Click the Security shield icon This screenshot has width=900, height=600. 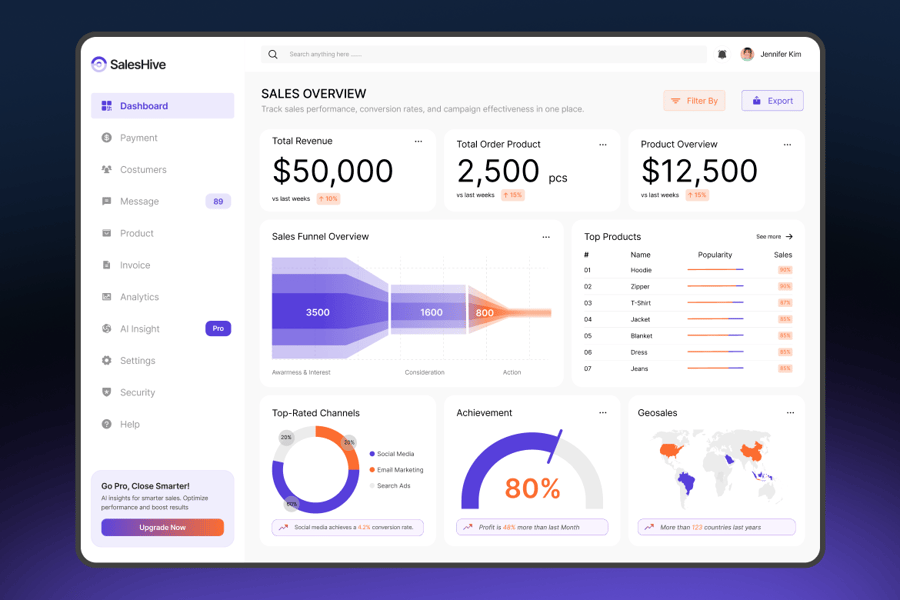107,393
